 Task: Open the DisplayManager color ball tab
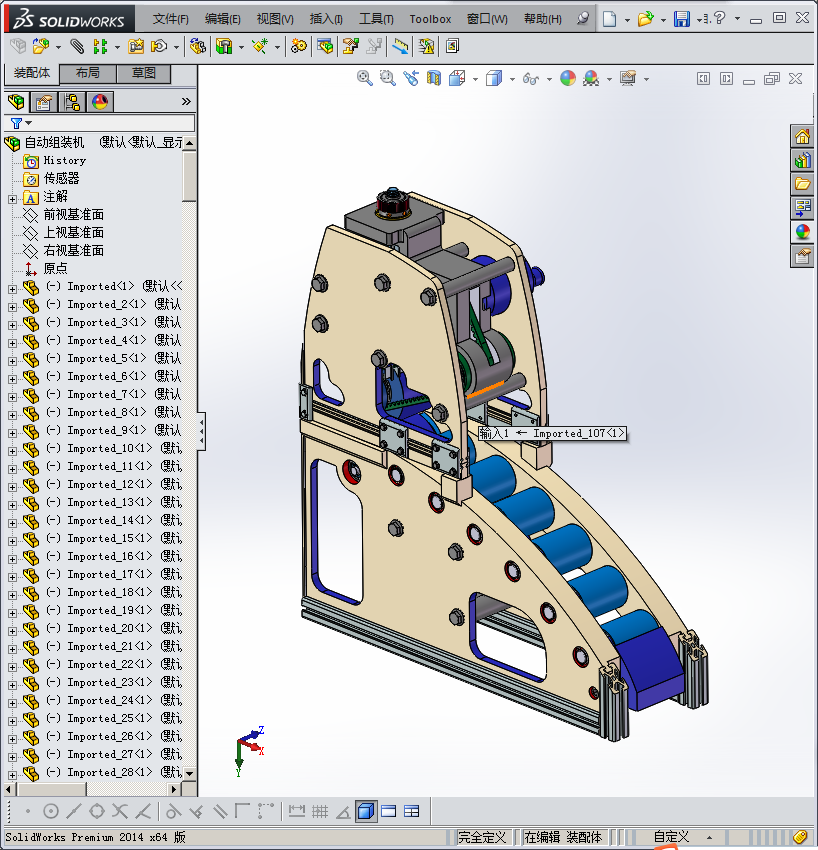pos(100,102)
